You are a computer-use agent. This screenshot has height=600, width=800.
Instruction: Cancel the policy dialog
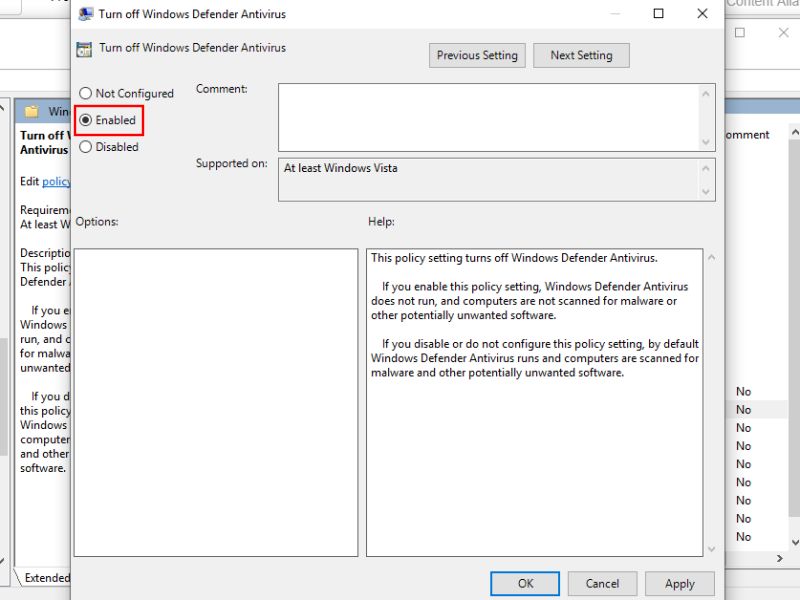pyautogui.click(x=602, y=583)
